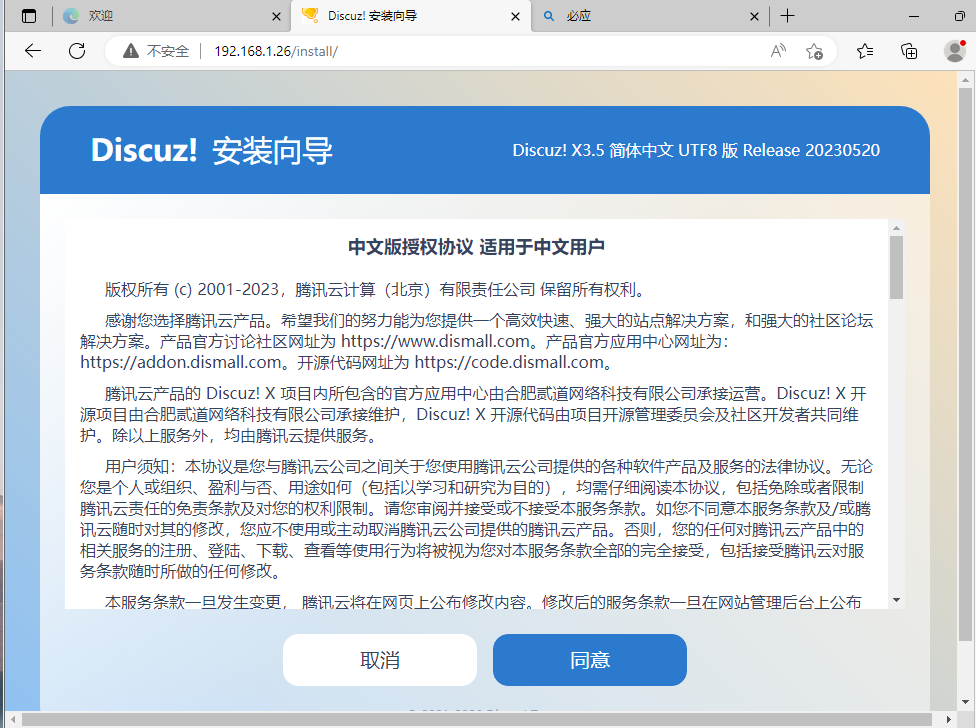Refresh the current page
Viewport: 976px width, 728px height.
(77, 50)
